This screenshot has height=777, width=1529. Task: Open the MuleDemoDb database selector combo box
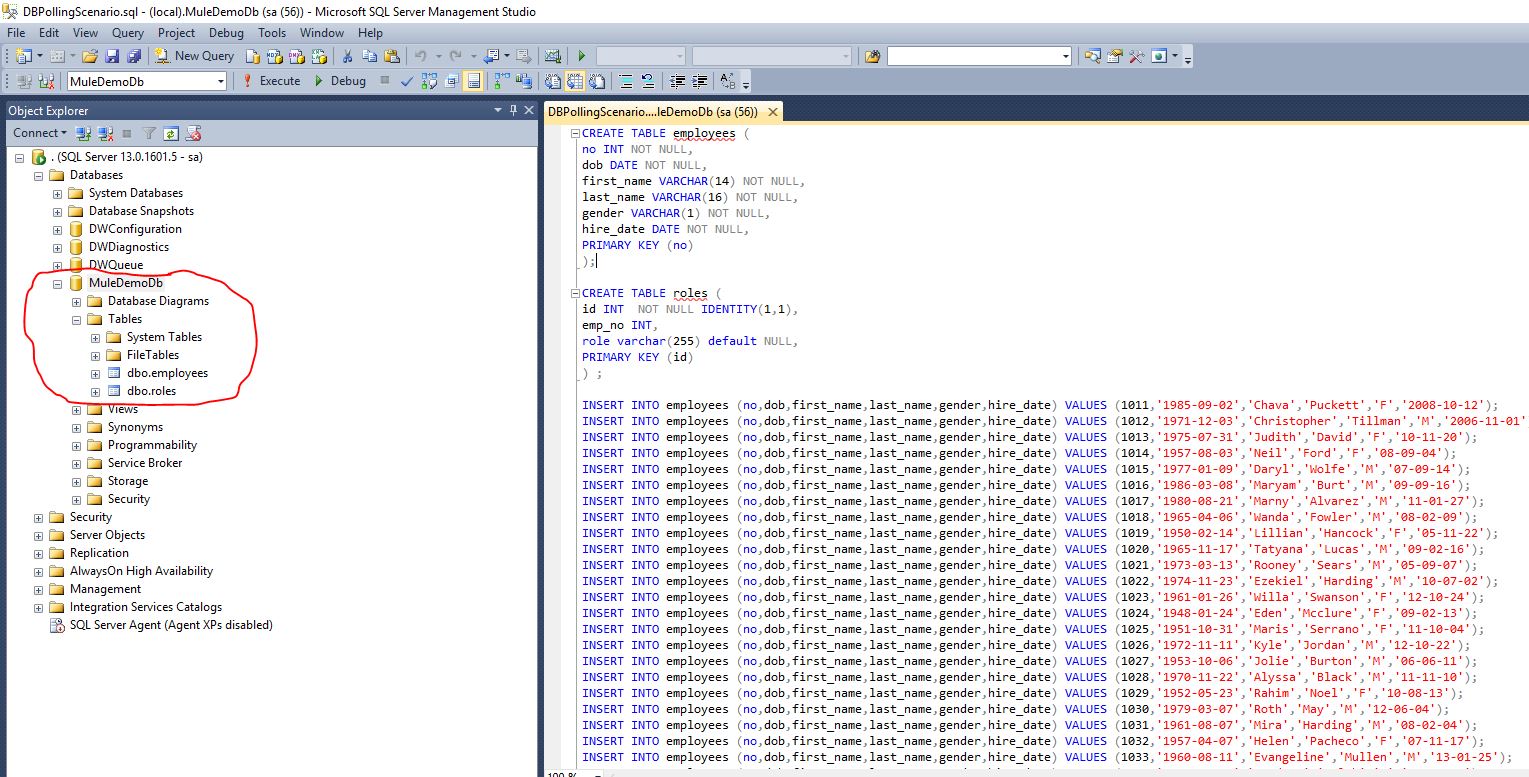click(x=146, y=82)
